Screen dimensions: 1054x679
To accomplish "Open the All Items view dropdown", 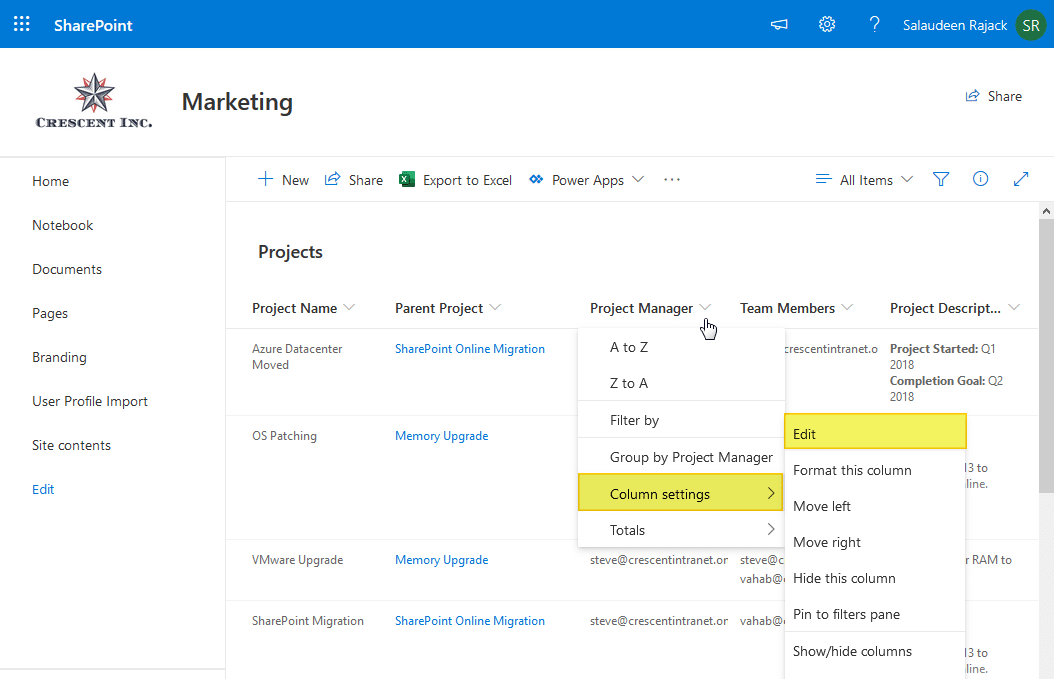I will 864,179.
